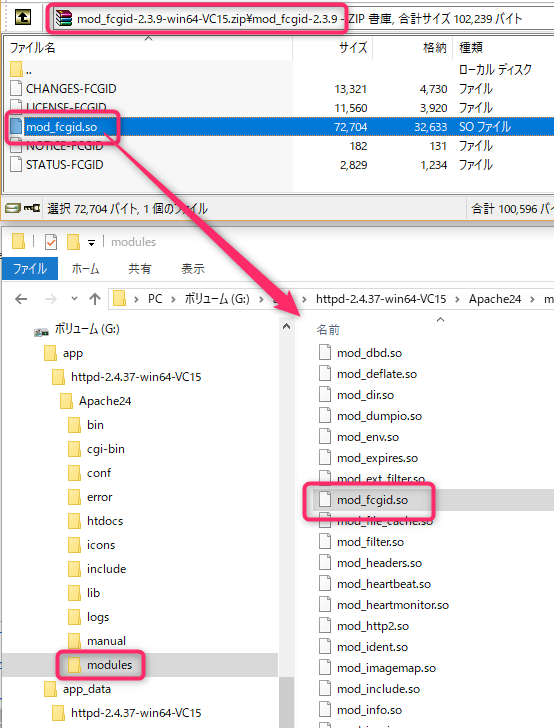The width and height of the screenshot is (554, 728).
Task: Switch to the 表示 ribbon tab
Action: [x=193, y=268]
